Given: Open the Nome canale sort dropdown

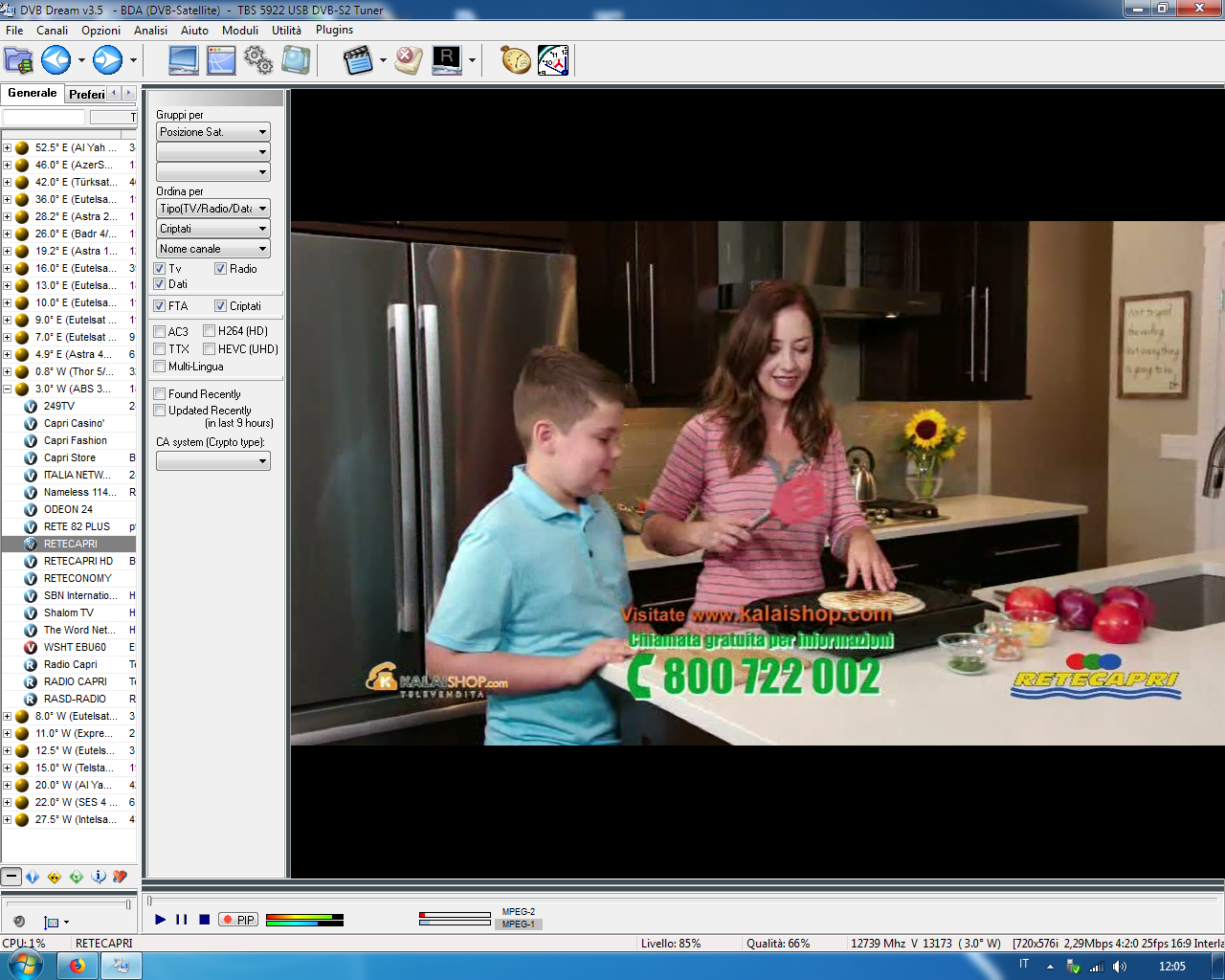Looking at the screenshot, I should point(213,249).
